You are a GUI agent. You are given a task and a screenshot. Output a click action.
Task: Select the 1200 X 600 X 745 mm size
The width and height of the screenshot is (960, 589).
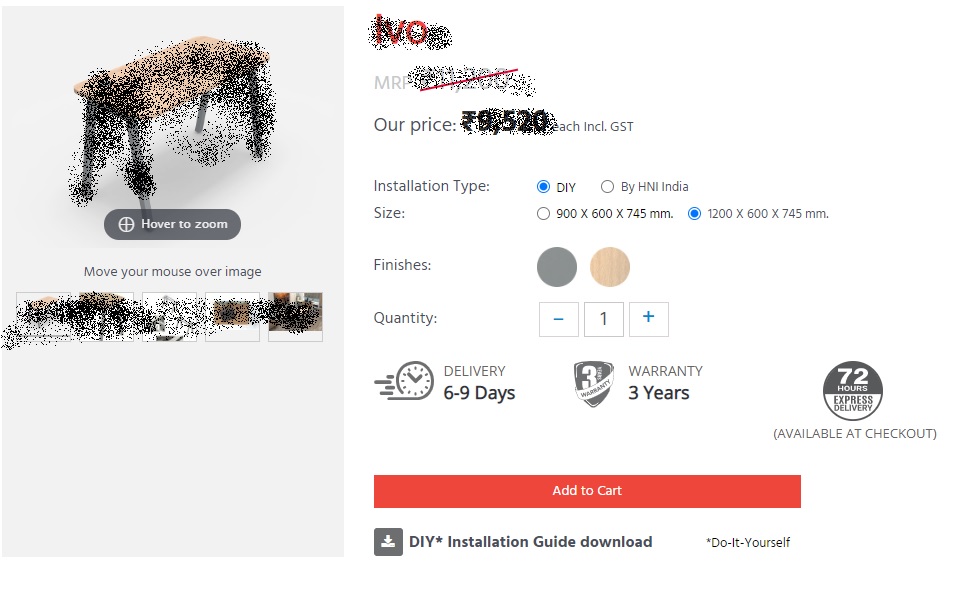(694, 213)
